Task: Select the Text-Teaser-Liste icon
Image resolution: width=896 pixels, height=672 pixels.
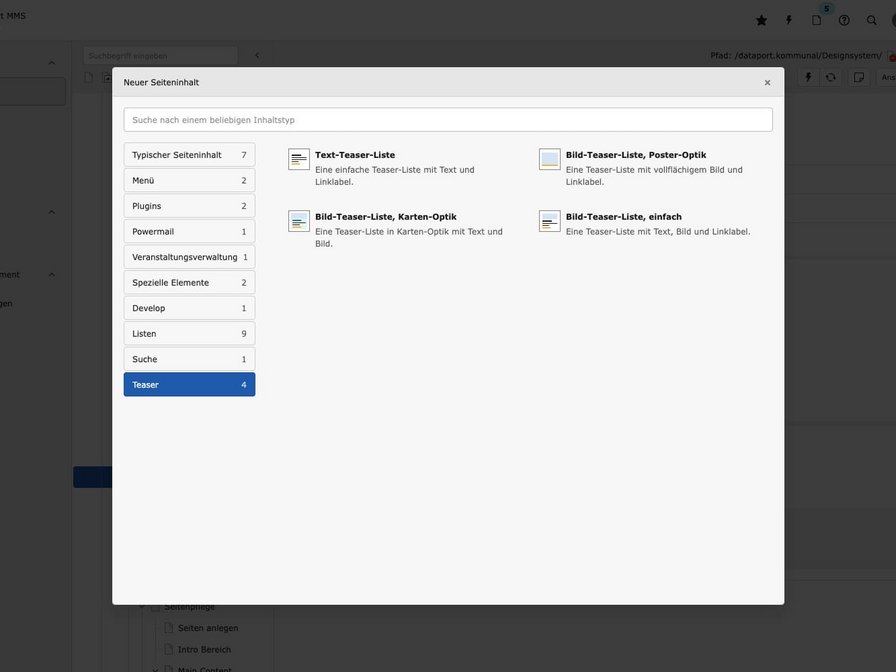Action: tap(299, 160)
